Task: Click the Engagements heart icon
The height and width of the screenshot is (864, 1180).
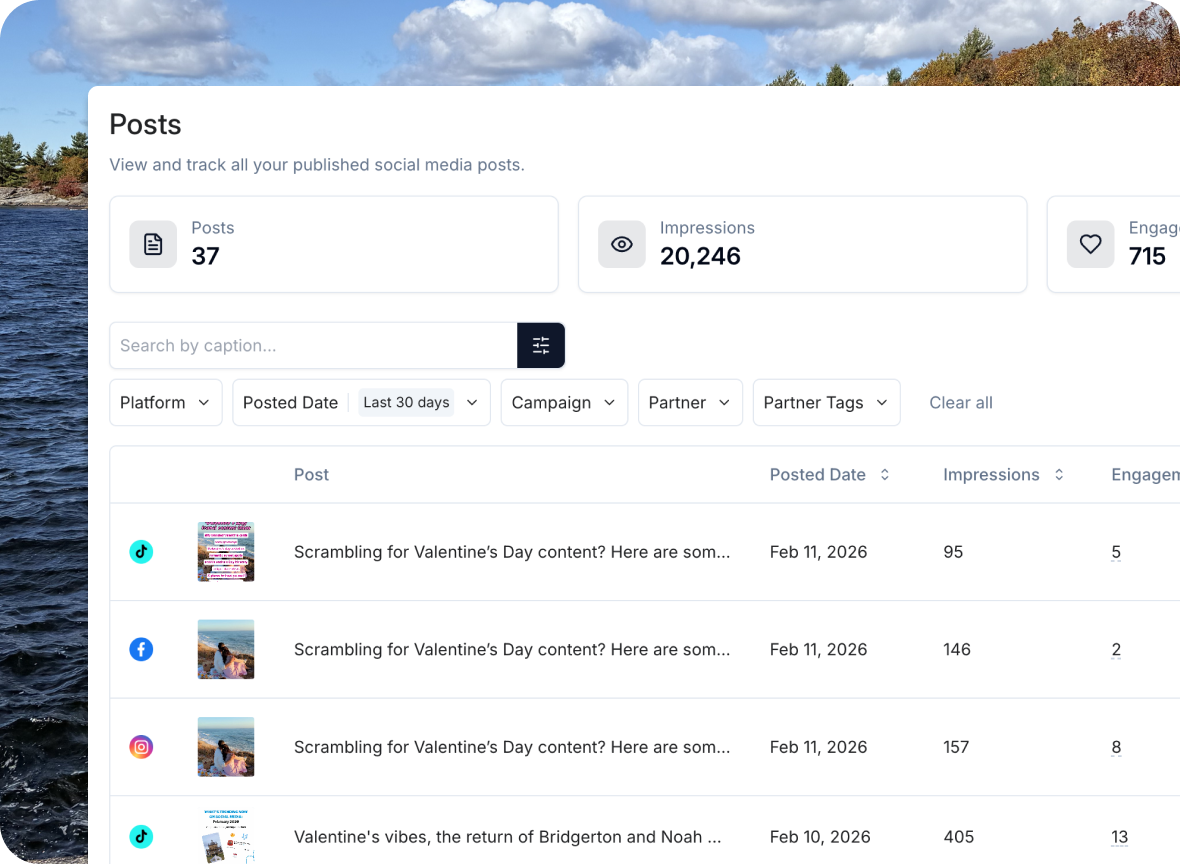Action: click(1091, 244)
